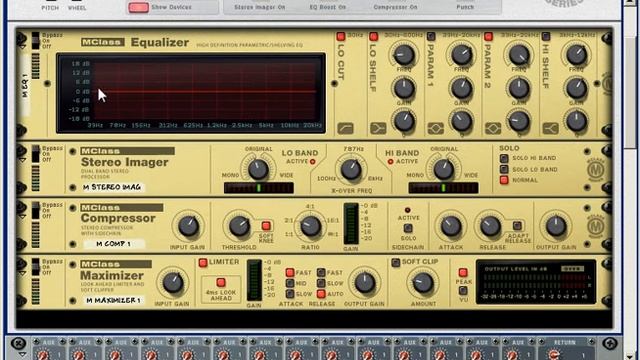Set Maximizer release to Fast

321,272
